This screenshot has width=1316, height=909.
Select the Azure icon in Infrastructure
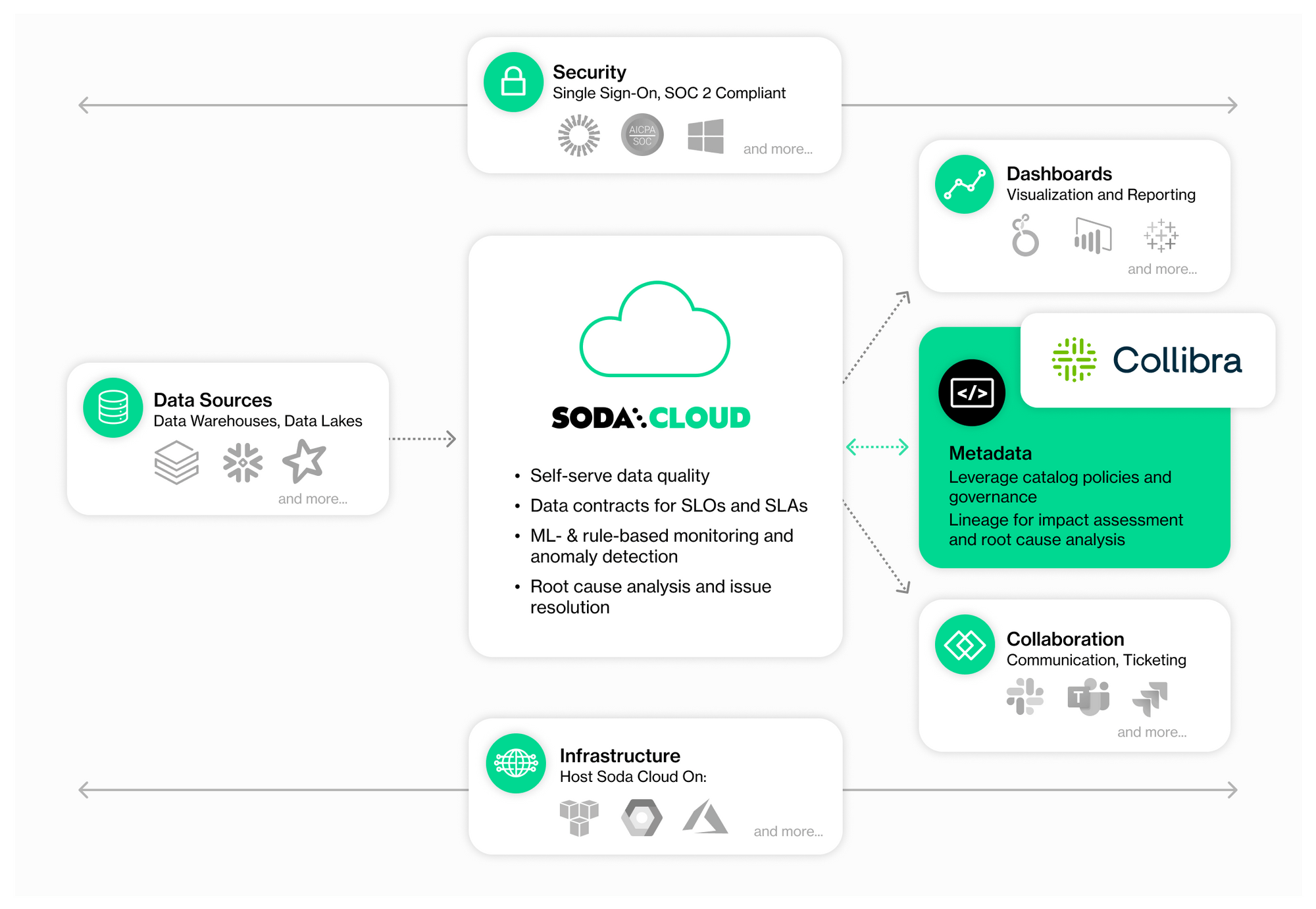706,818
